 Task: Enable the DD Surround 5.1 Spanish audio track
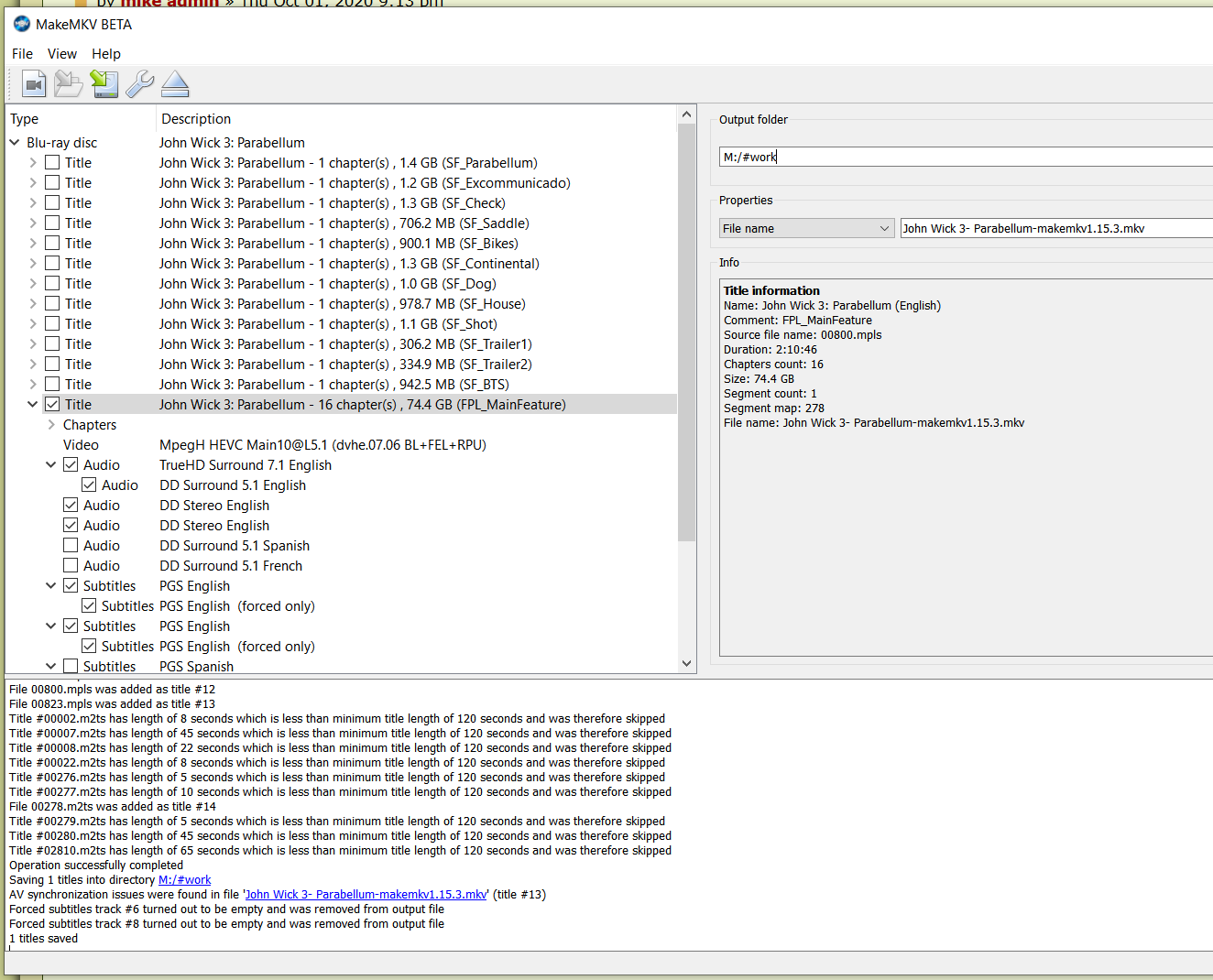71,546
